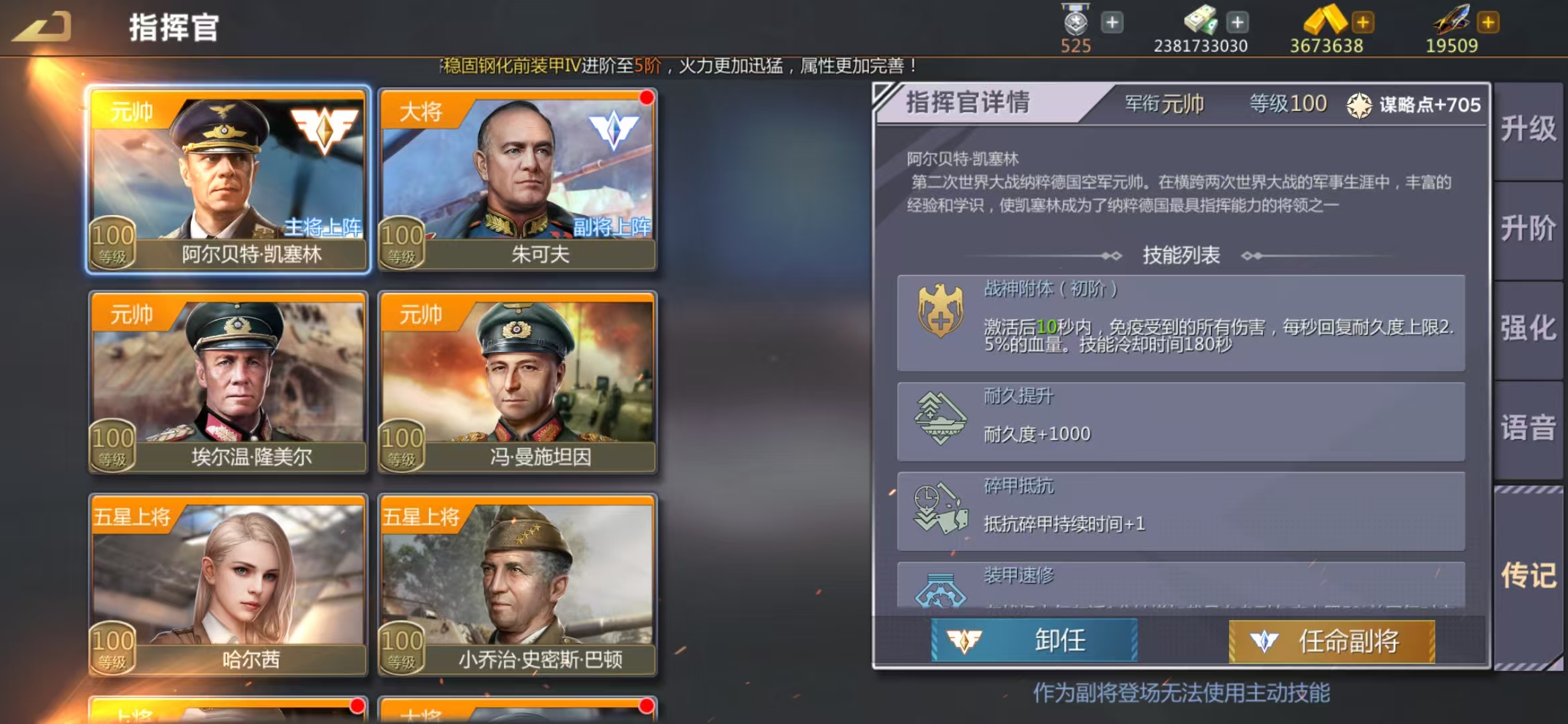Select the 耐久提升 skill icon

[940, 418]
